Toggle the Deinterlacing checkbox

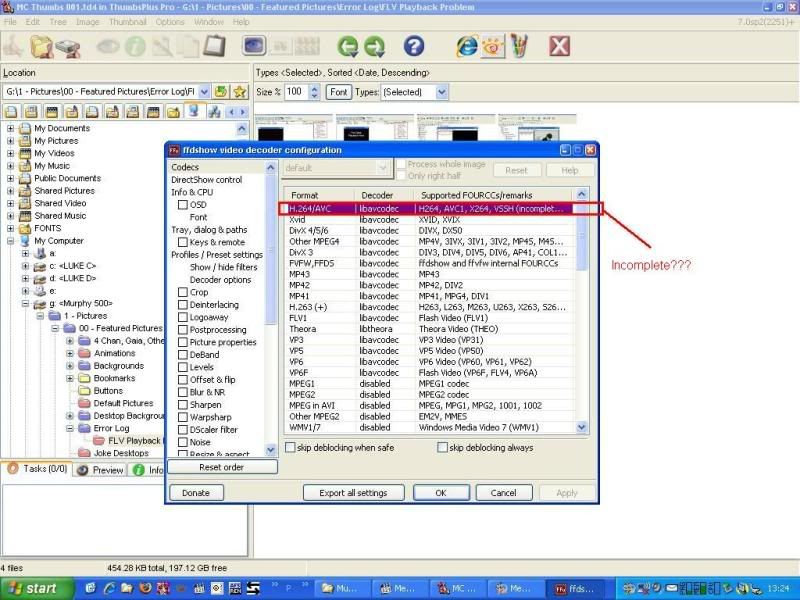(183, 305)
